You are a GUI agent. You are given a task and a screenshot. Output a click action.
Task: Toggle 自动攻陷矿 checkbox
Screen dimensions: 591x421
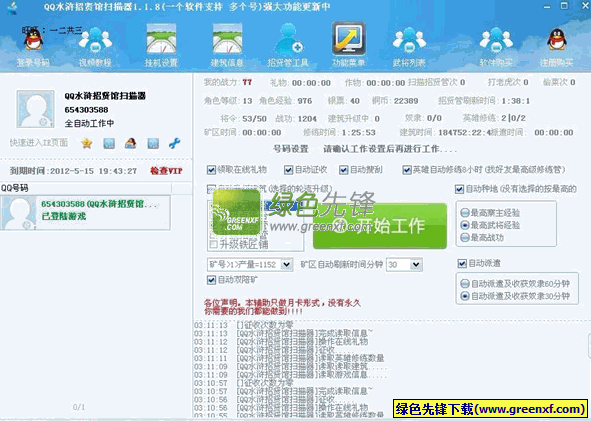(x=211, y=280)
